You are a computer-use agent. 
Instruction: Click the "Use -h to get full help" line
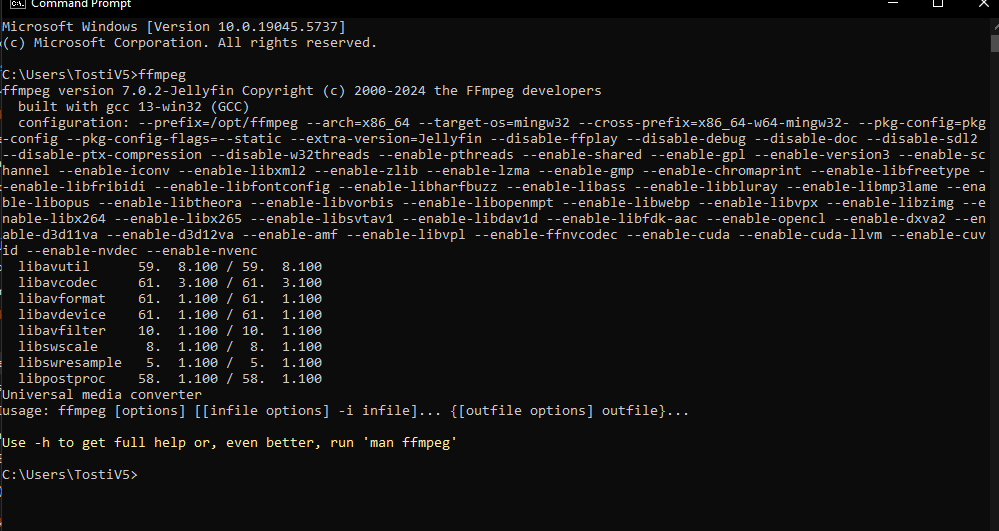(x=230, y=442)
